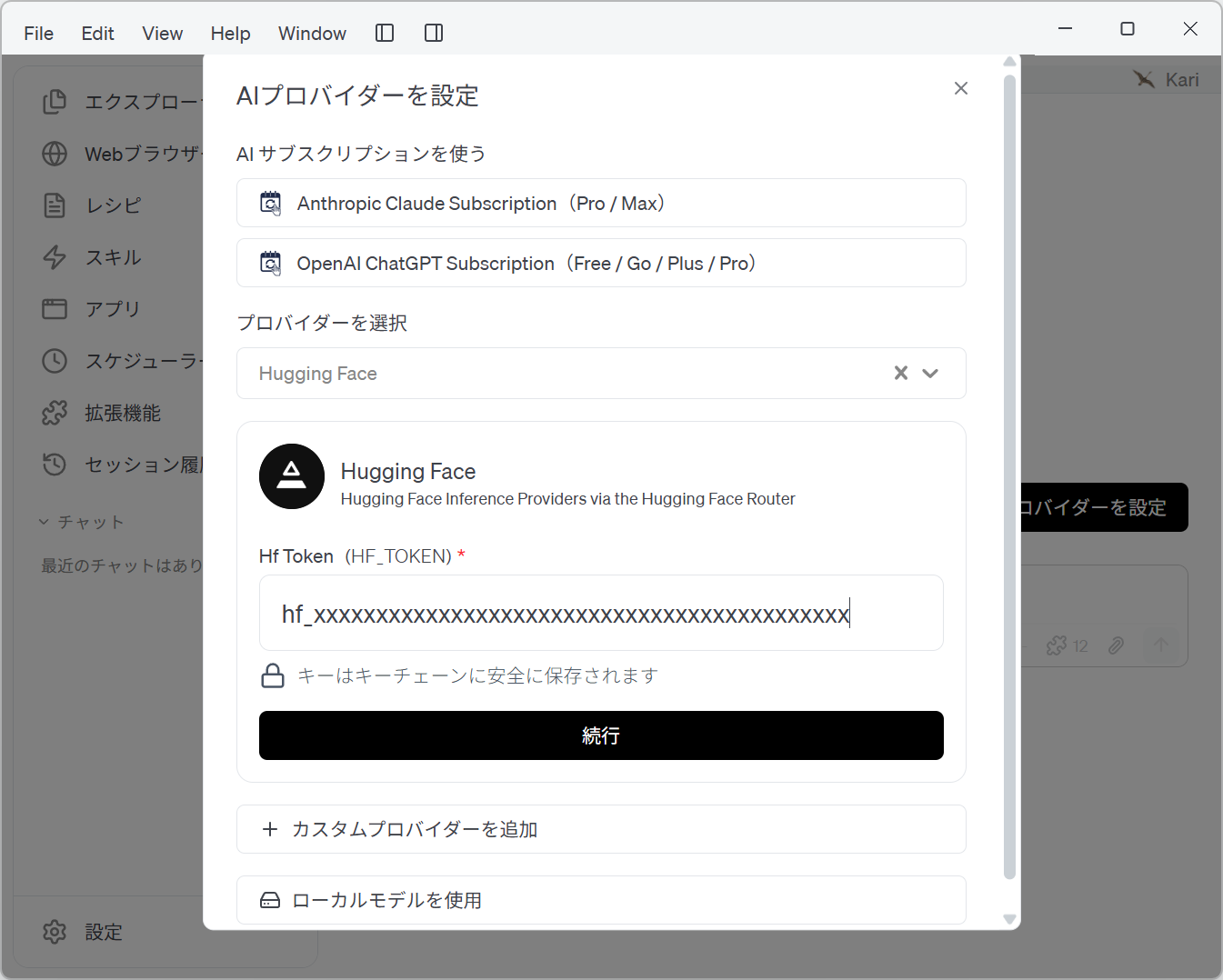Open the Webブラウザ globe icon
The image size is (1223, 980).
(55, 154)
